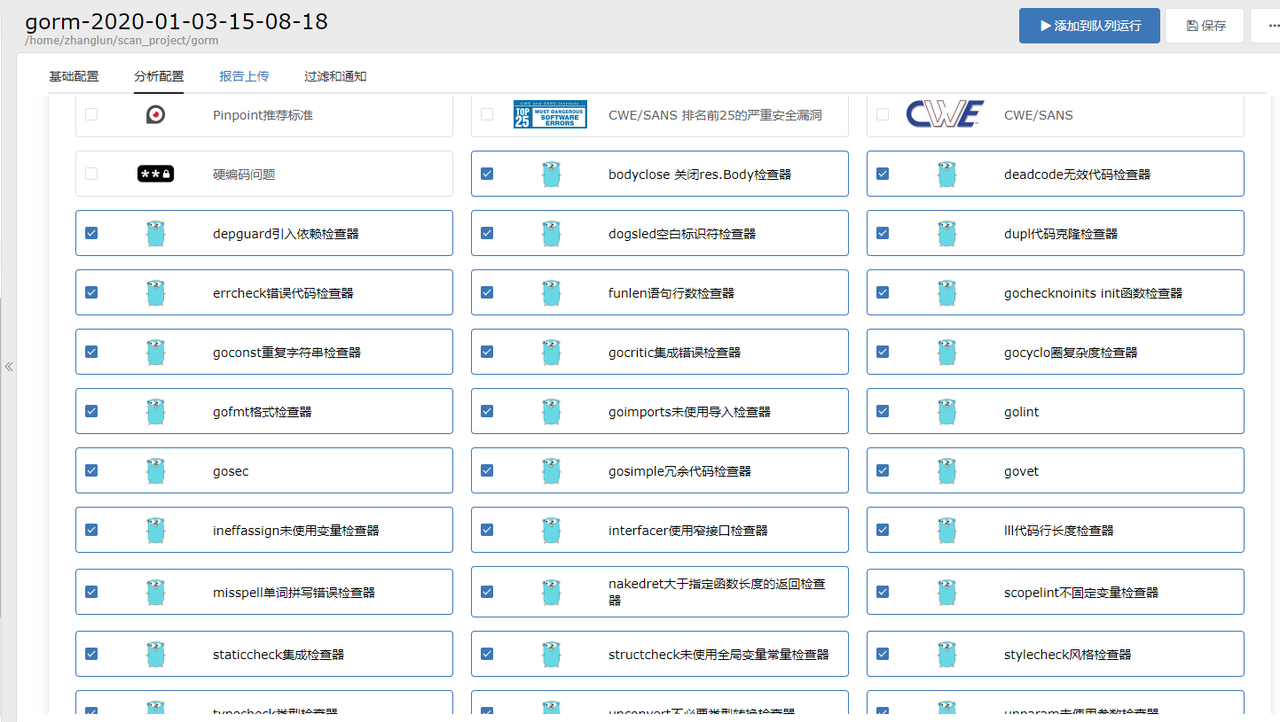Click gopher icon next to interfacer

click(551, 530)
